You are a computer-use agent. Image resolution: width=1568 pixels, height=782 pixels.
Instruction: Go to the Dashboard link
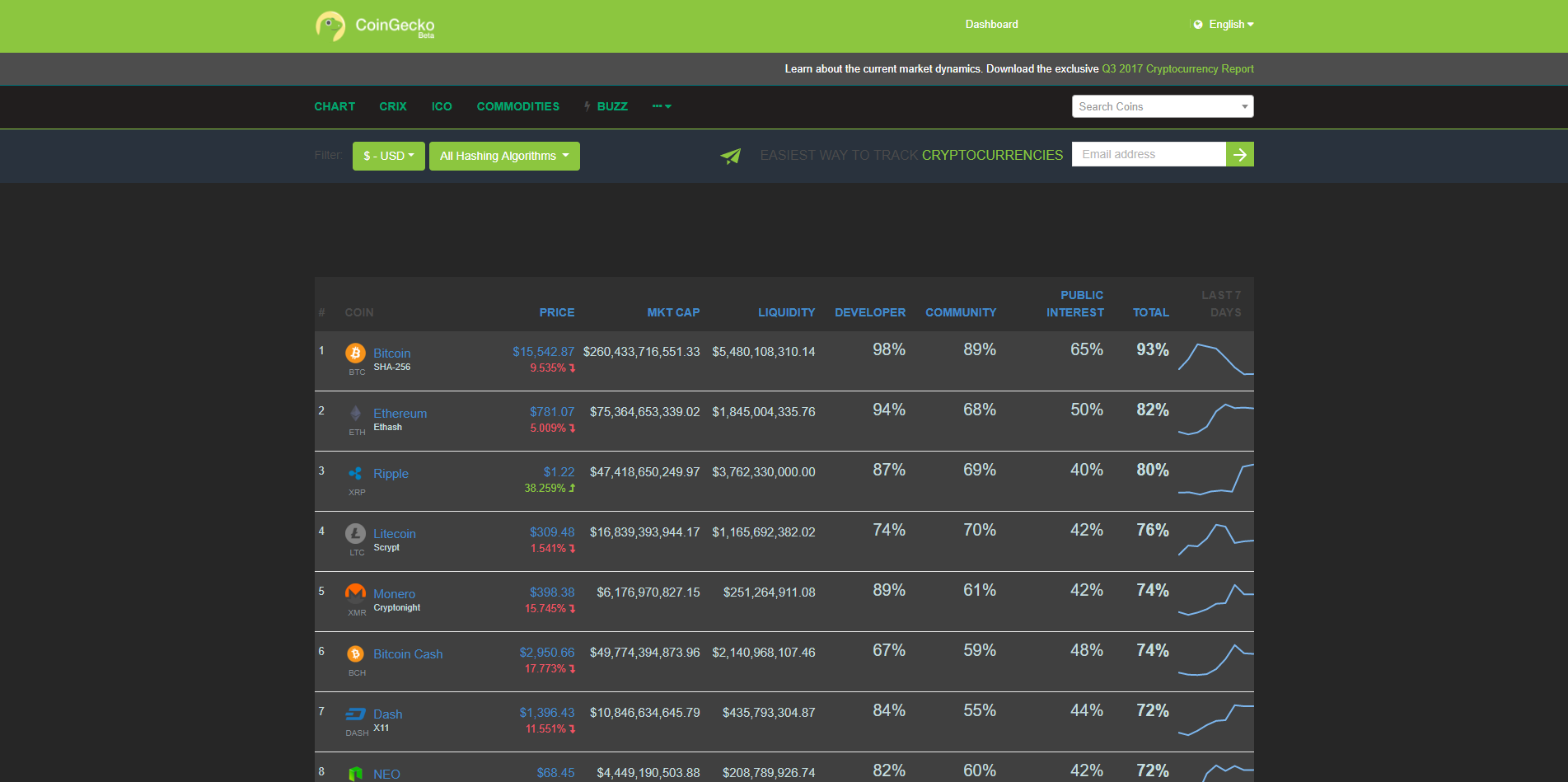point(992,25)
